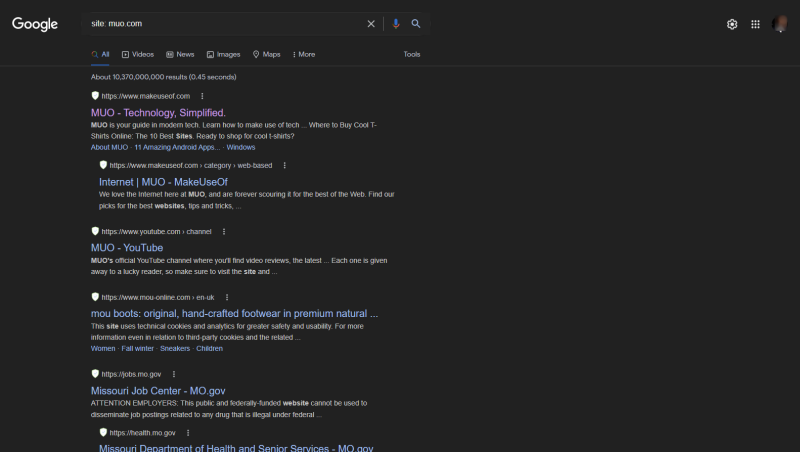Click the About 10,370,000,000 results text
The height and width of the screenshot is (452, 800).
click(x=163, y=77)
